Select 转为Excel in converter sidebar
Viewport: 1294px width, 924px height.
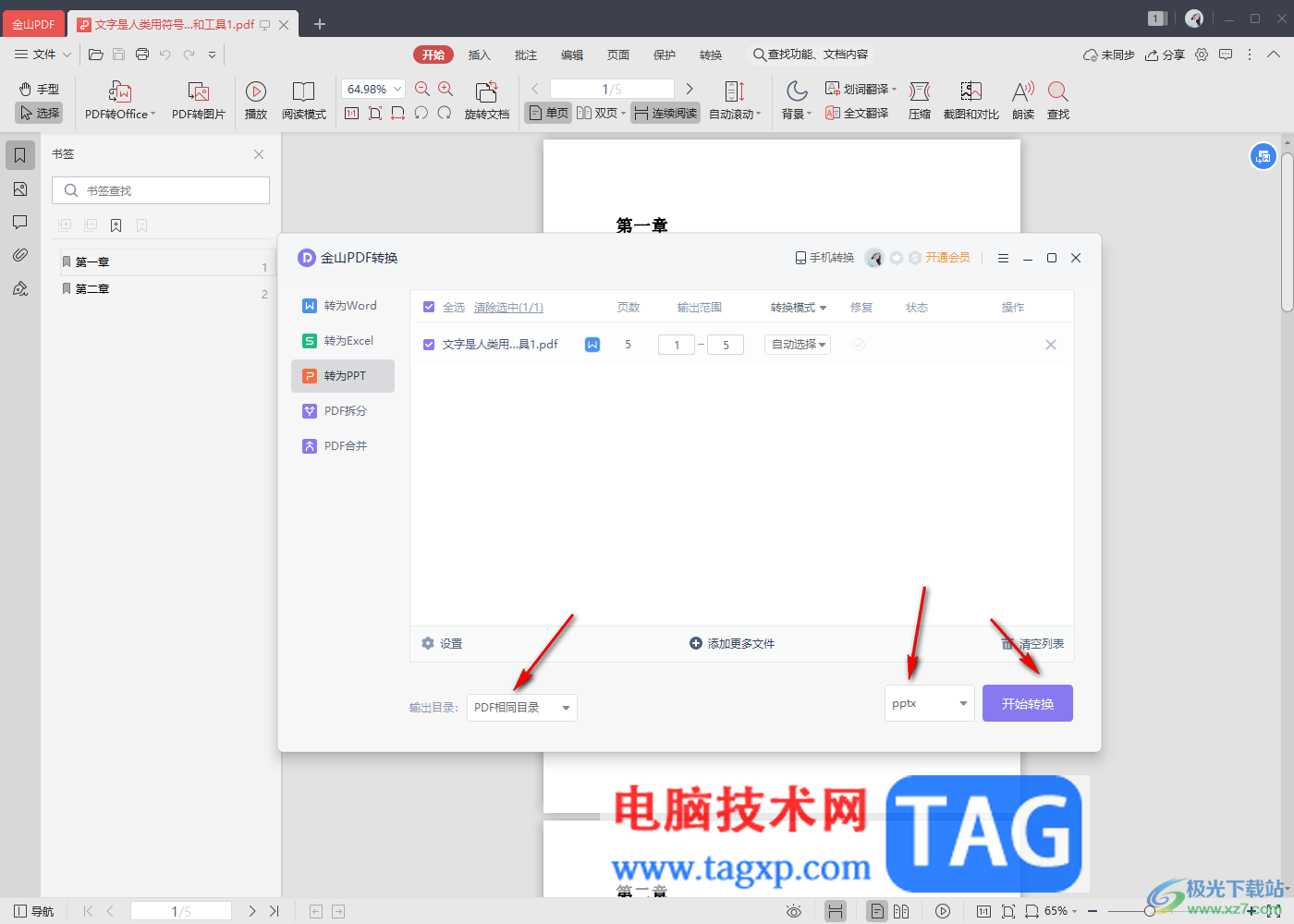(x=343, y=341)
